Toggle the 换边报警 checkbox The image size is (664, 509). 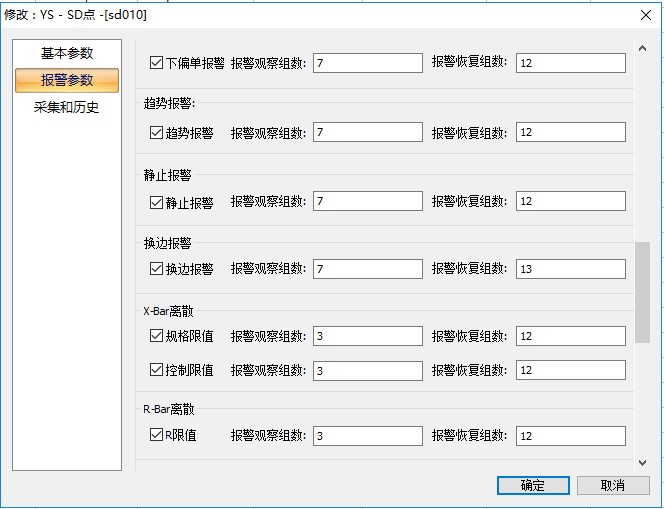tap(156, 269)
